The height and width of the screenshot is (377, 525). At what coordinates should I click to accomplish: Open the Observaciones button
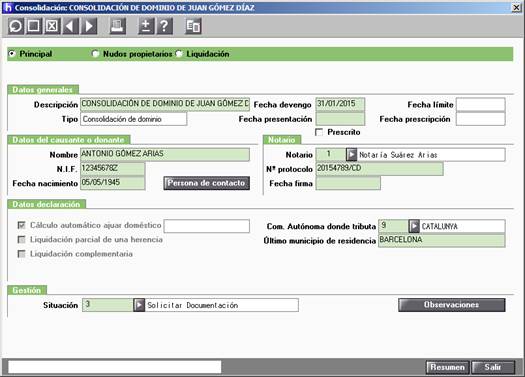coord(452,305)
